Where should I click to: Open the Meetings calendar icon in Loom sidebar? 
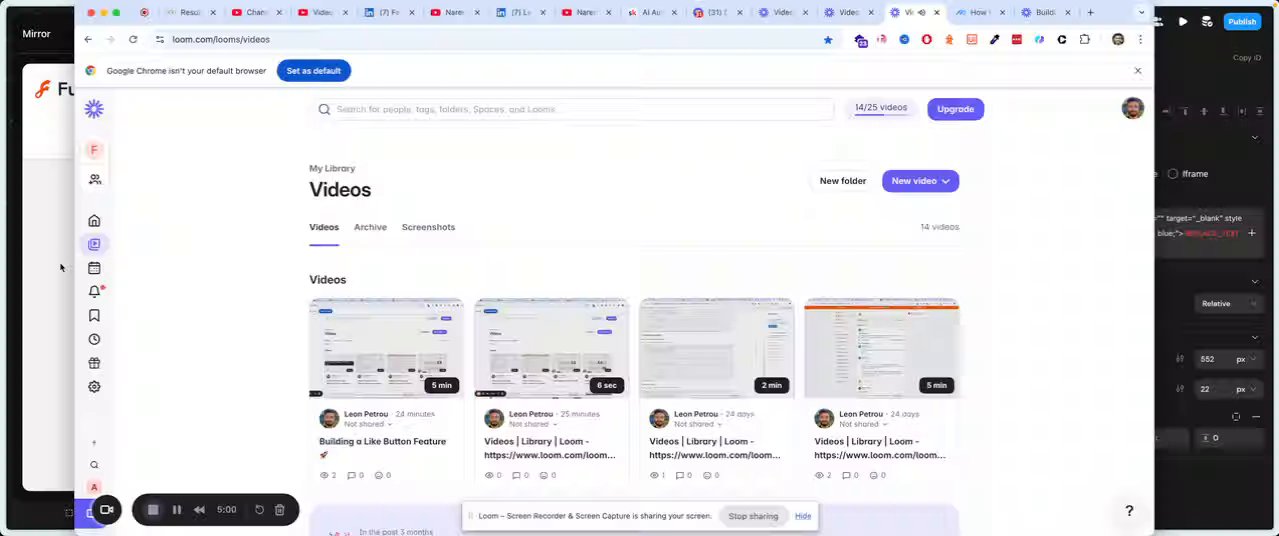pyautogui.click(x=94, y=268)
